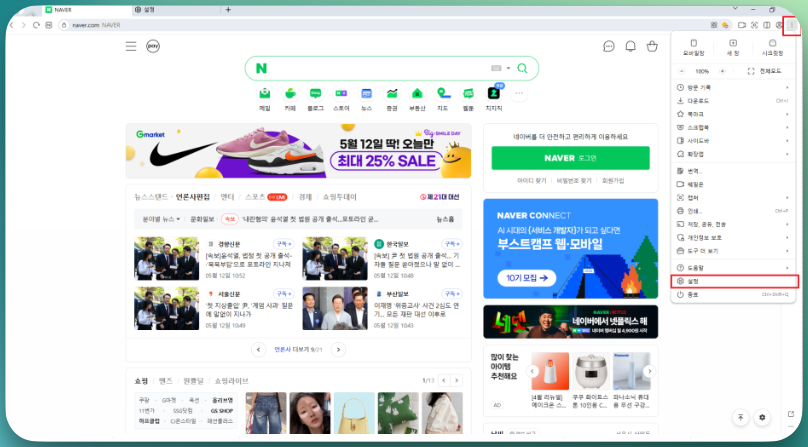Show more shortcuts via ellipsis icon
This screenshot has height=447, width=808.
pos(519,94)
